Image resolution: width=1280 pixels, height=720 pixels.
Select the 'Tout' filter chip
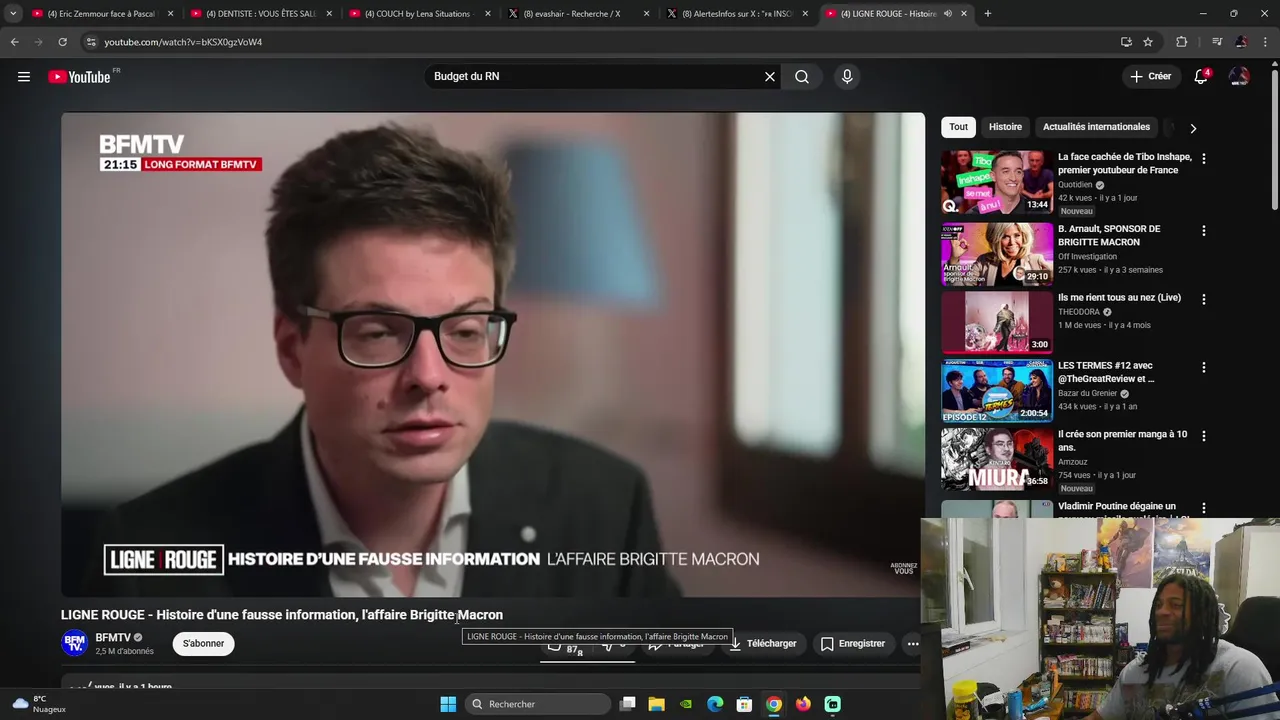click(x=958, y=127)
